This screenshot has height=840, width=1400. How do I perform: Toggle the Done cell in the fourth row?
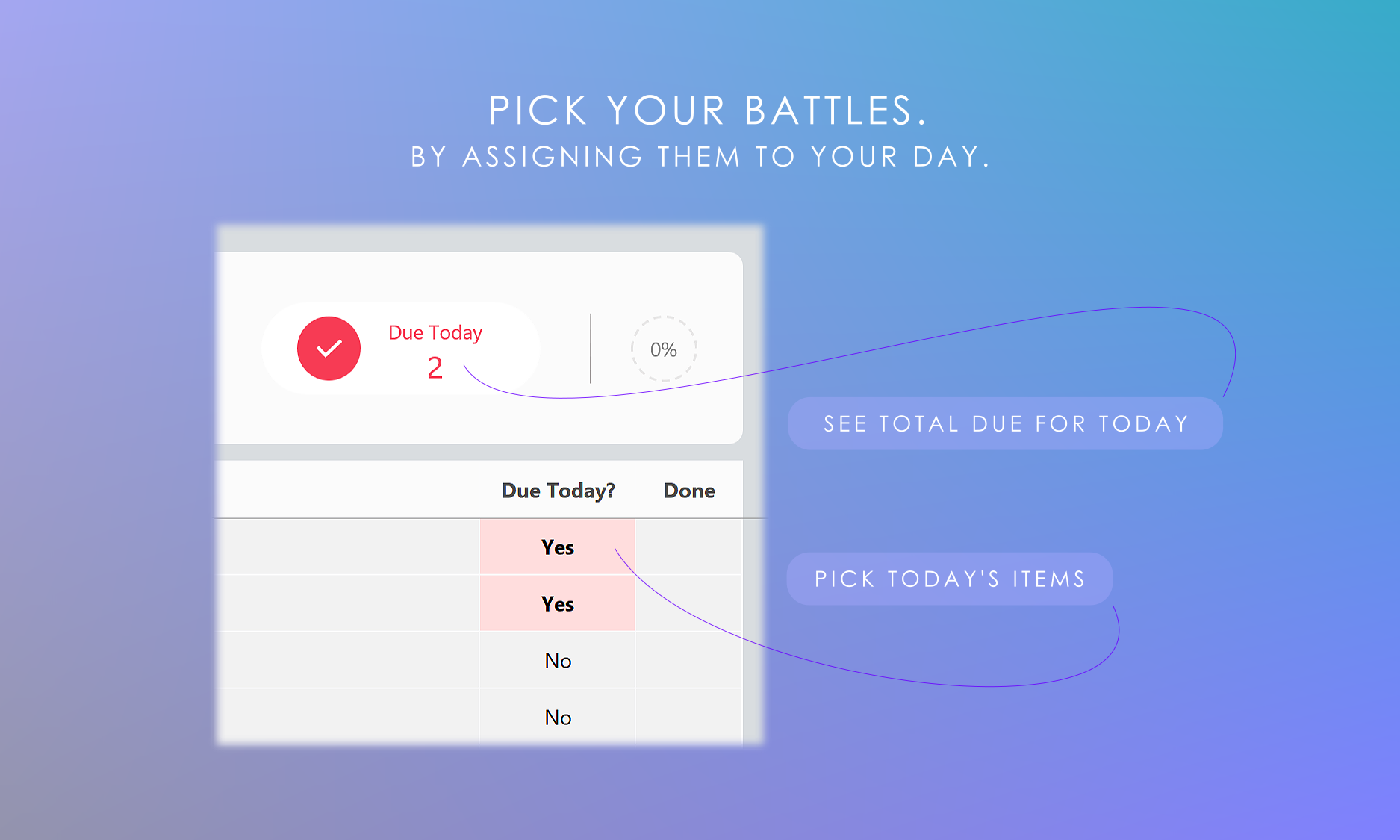tap(688, 718)
